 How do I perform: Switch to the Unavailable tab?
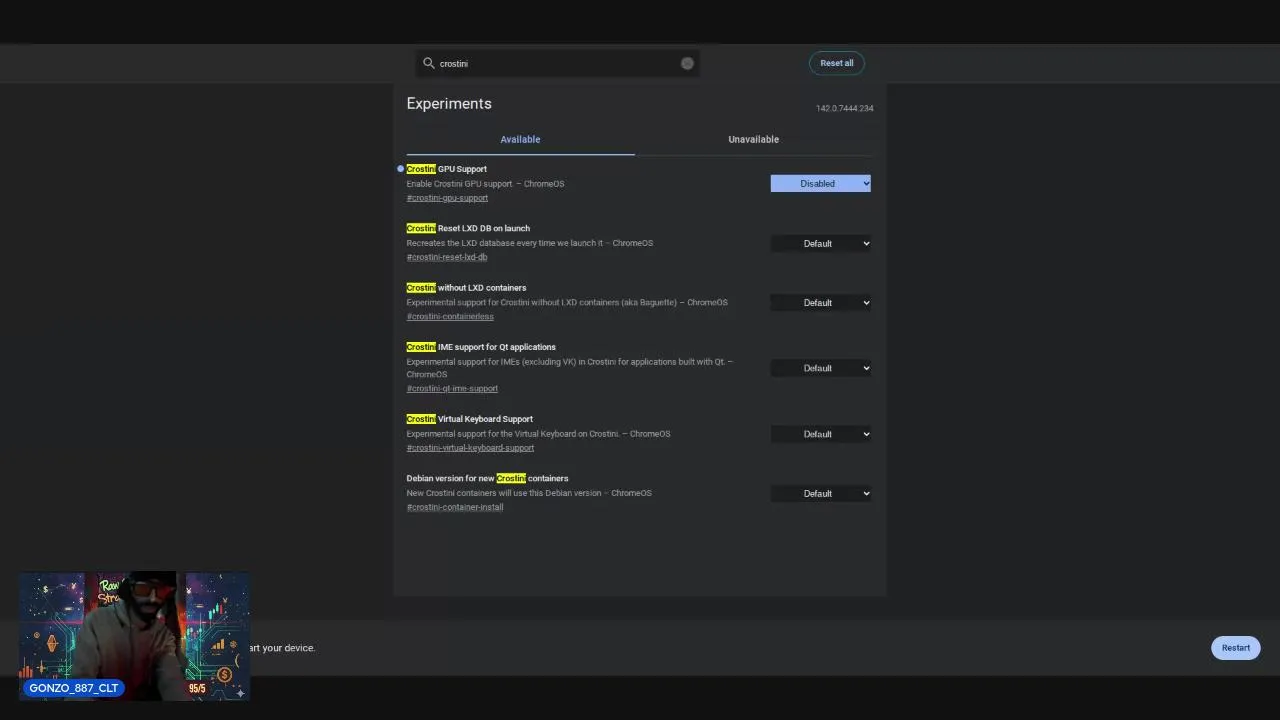click(x=753, y=139)
